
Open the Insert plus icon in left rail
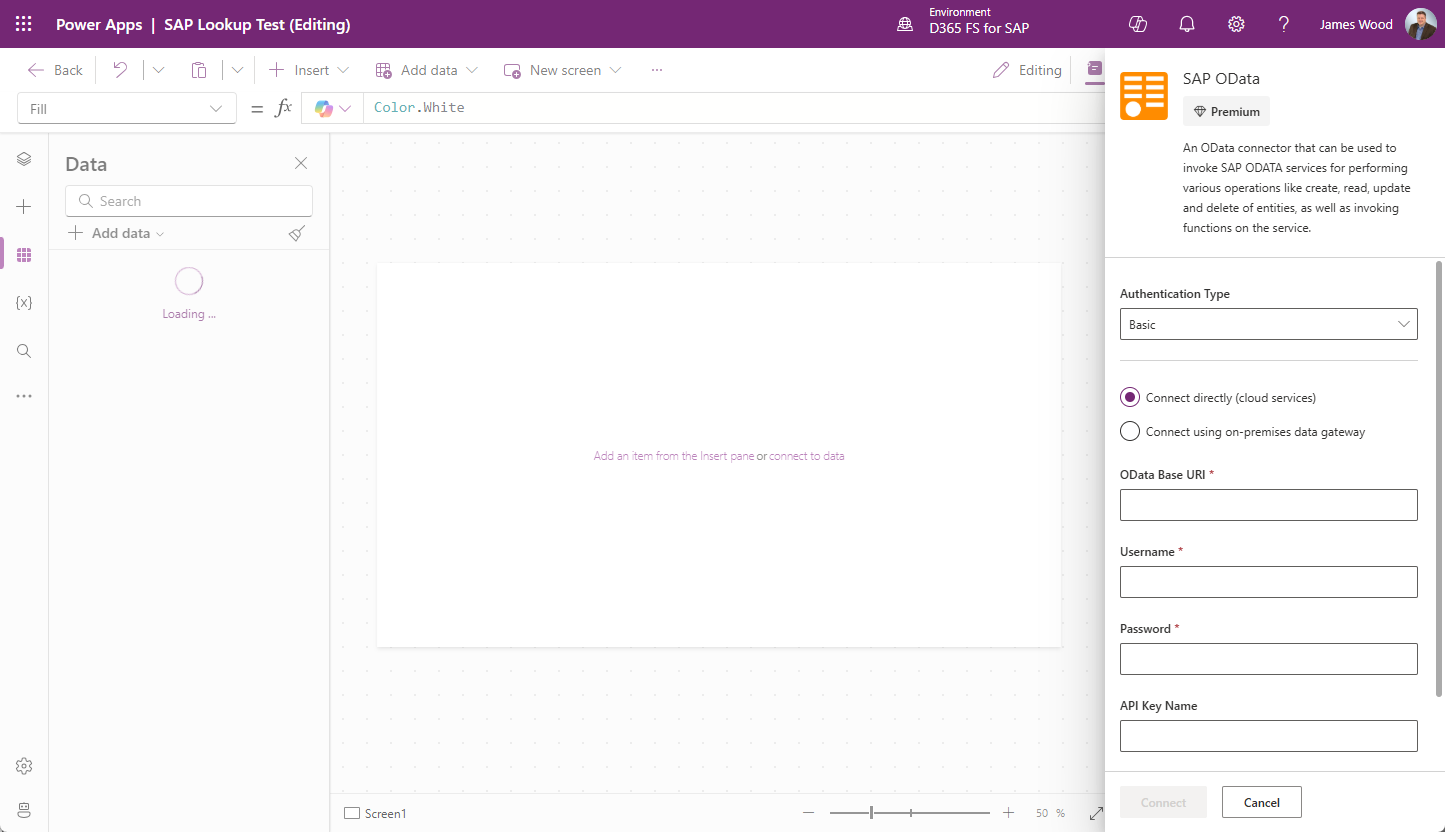click(x=24, y=207)
